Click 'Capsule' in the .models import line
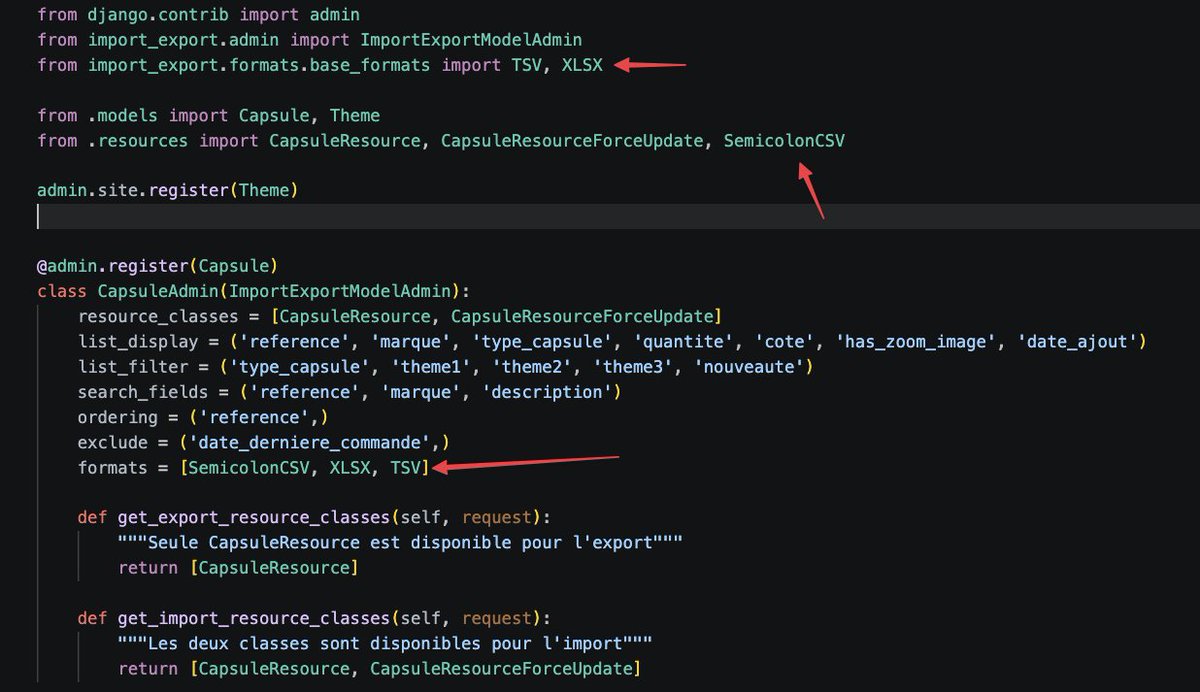1200x692 pixels. [x=274, y=115]
